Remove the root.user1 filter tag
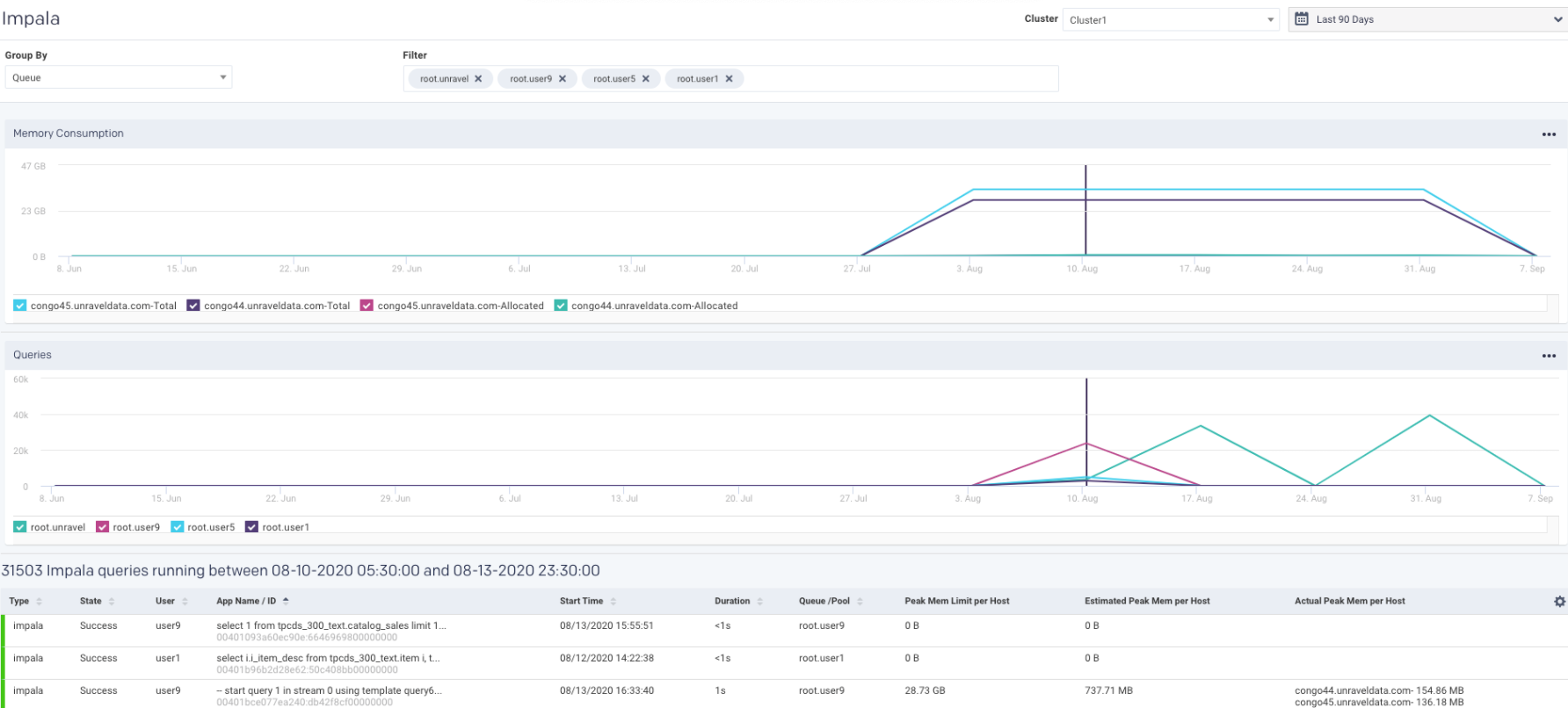The height and width of the screenshot is (708, 1568). pos(730,79)
